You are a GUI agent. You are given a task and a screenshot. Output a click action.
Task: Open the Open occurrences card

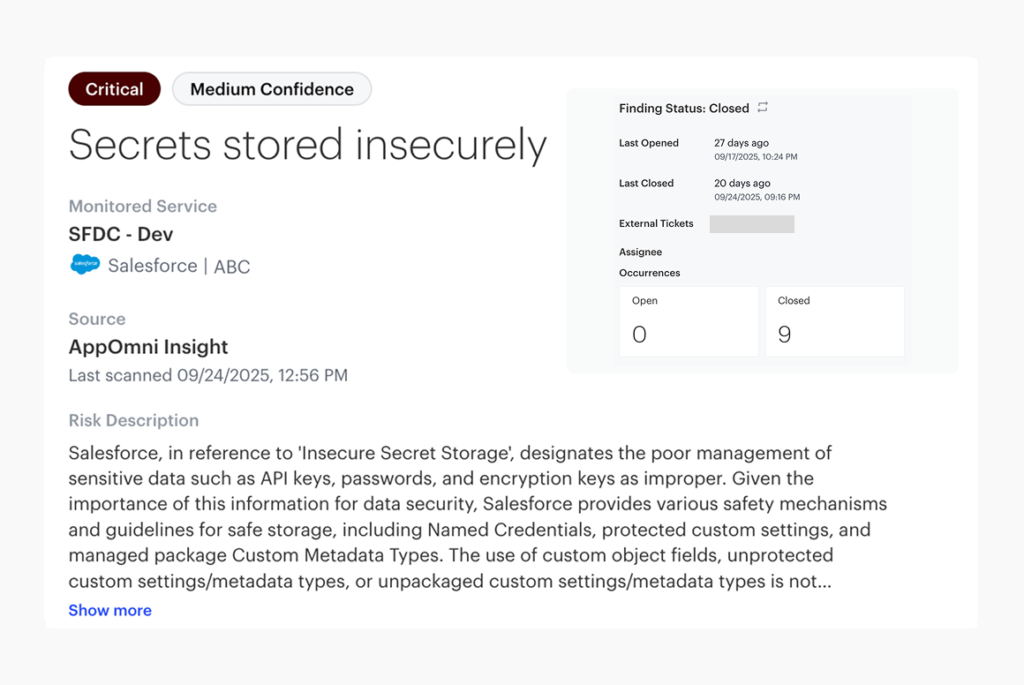click(688, 321)
